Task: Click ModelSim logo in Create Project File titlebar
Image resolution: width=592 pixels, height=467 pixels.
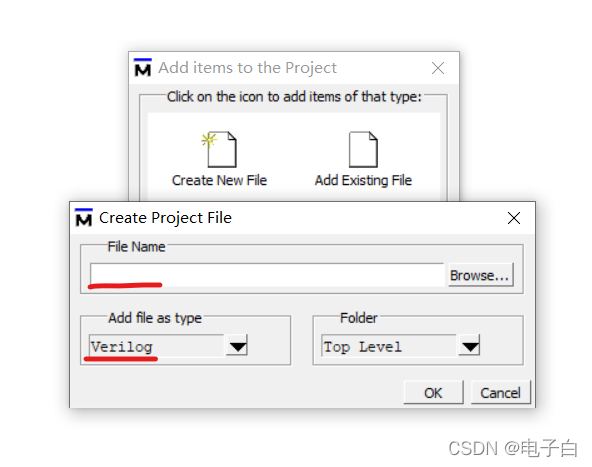Action: click(84, 217)
